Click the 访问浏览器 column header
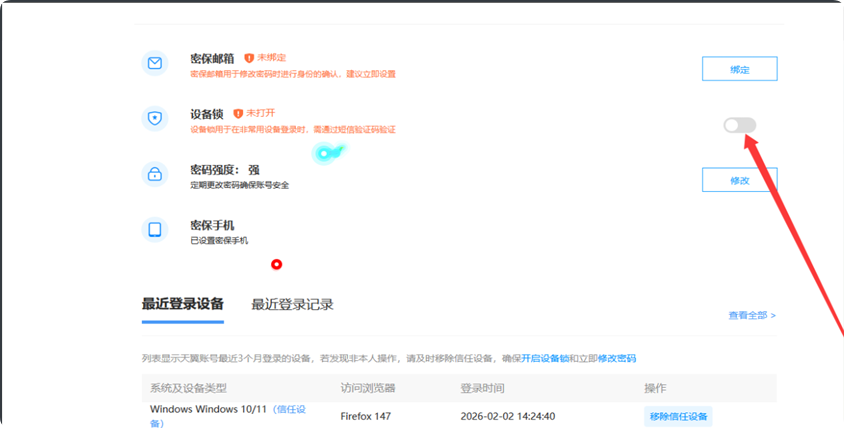This screenshot has width=844, height=428. coord(368,388)
